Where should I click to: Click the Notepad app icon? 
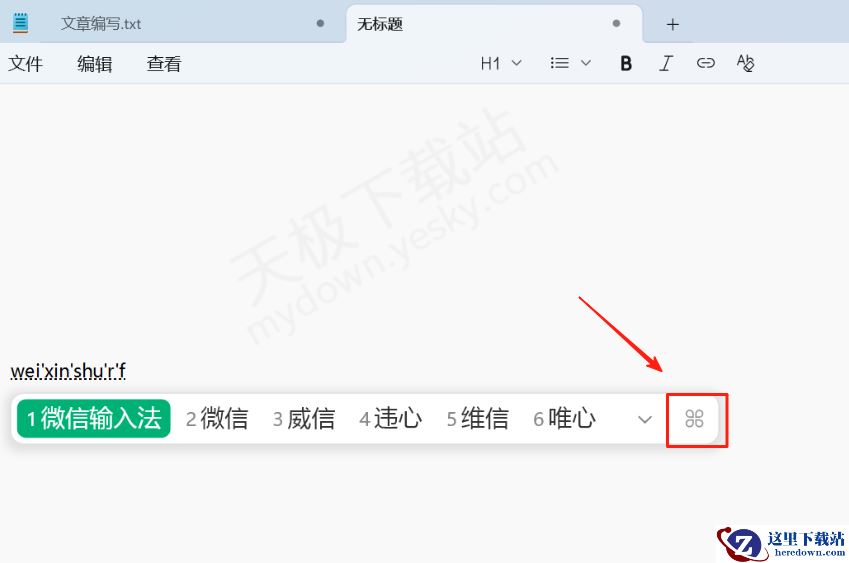(21, 23)
